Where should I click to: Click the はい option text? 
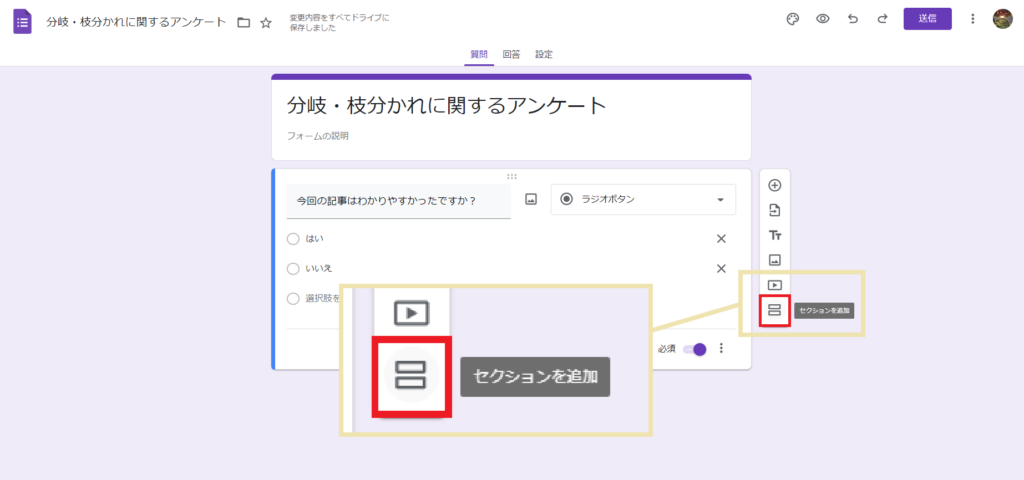coord(315,239)
